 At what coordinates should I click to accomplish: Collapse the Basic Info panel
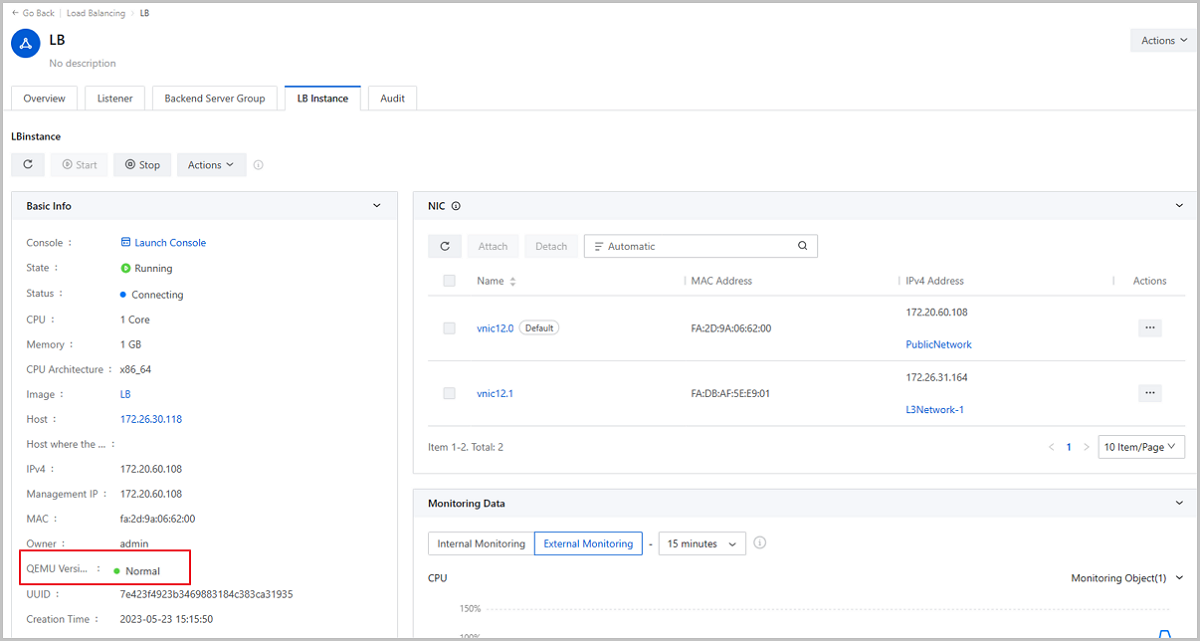(376, 206)
